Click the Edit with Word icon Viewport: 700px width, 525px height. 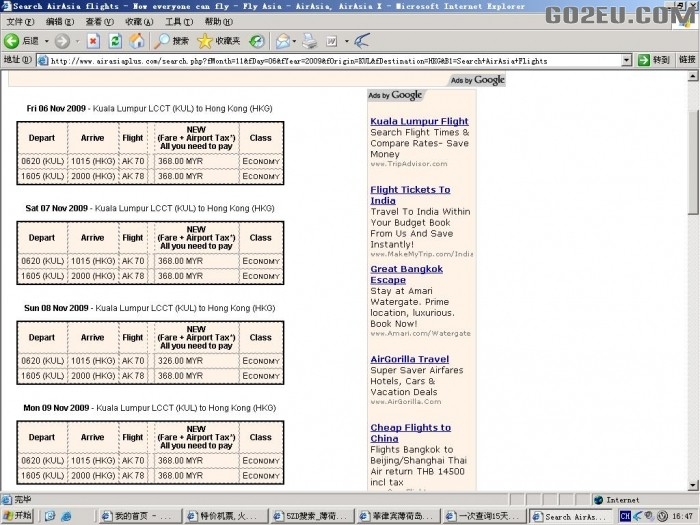(331, 41)
